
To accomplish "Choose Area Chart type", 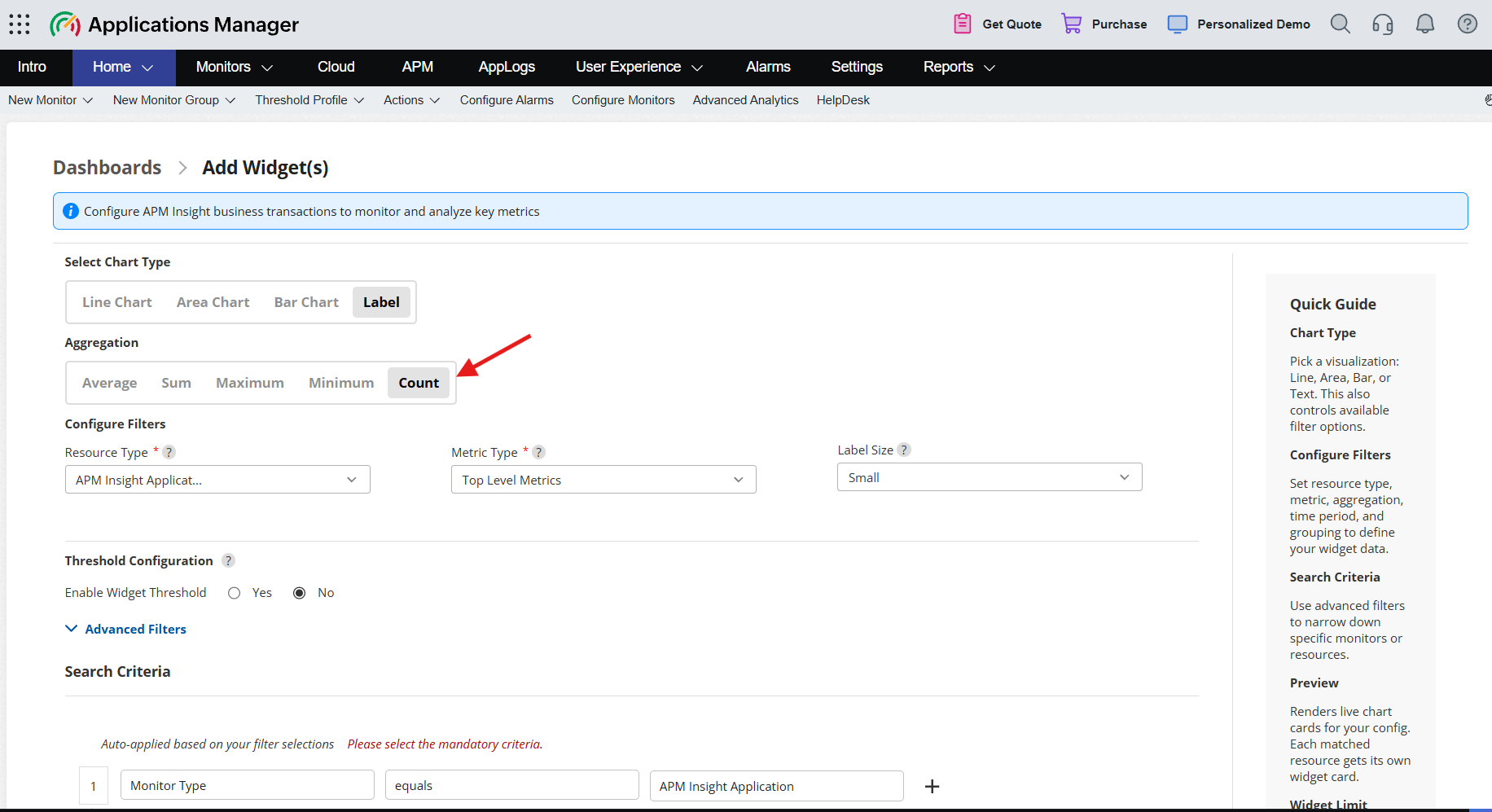I will click(x=213, y=302).
